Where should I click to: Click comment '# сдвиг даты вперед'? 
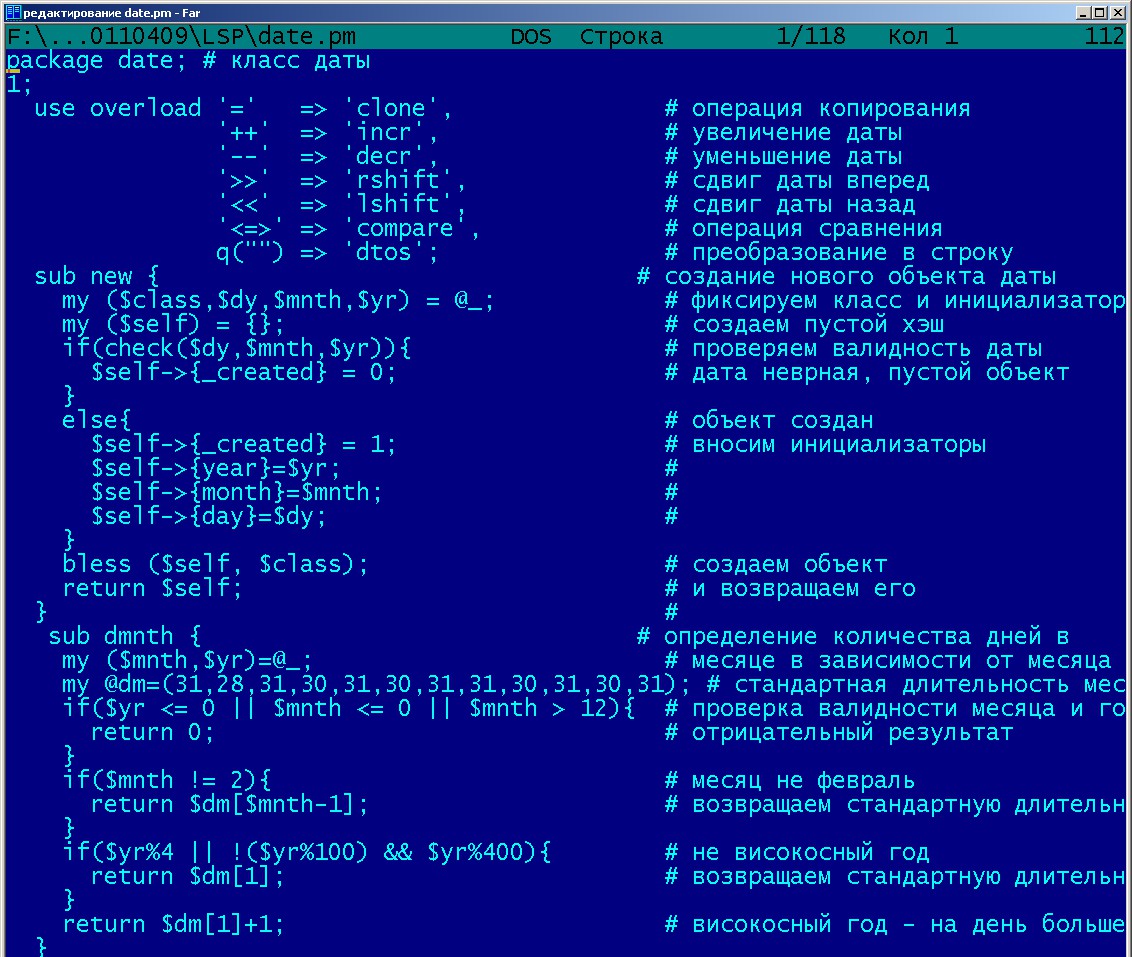click(x=797, y=180)
